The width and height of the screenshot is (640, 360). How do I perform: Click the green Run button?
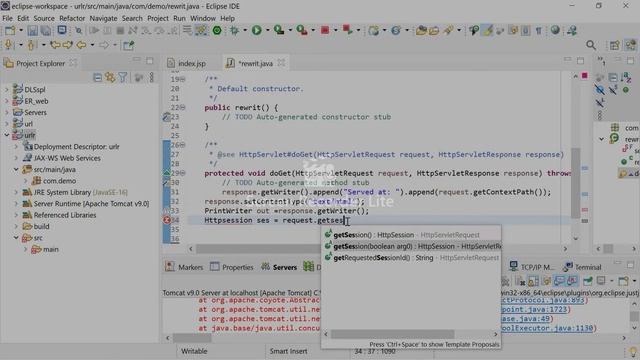click(x=257, y=30)
